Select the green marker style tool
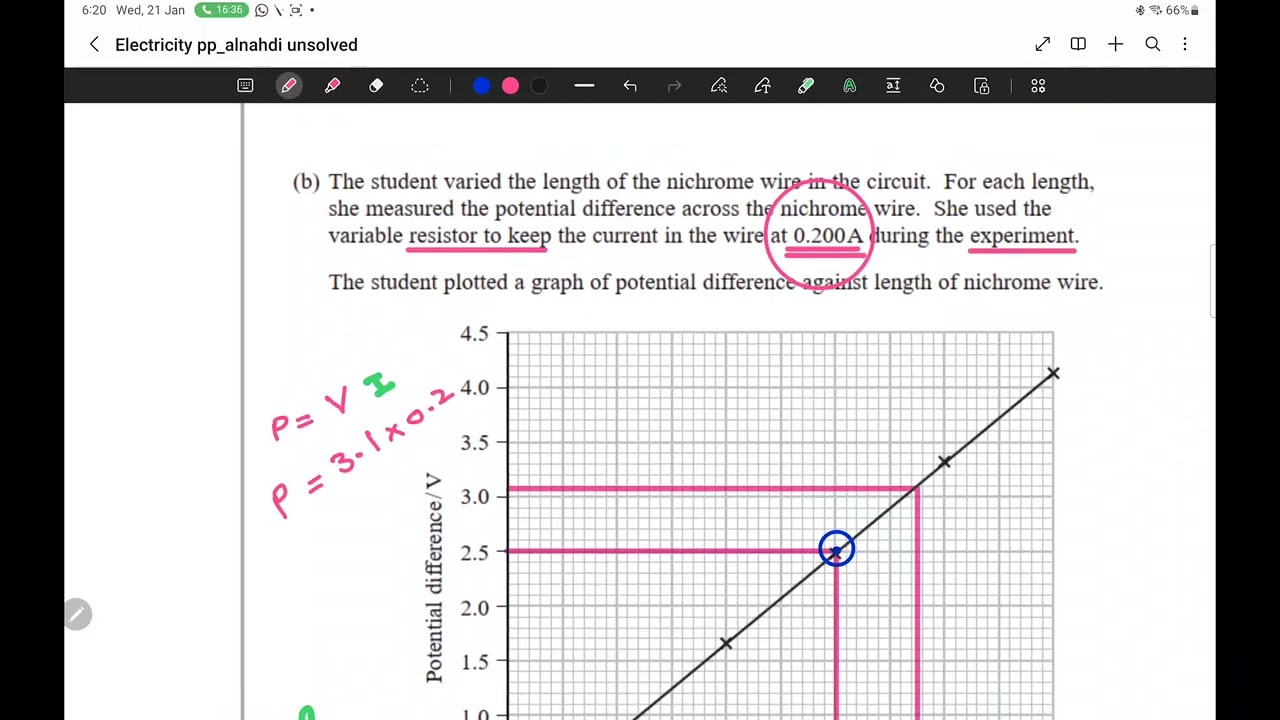The height and width of the screenshot is (720, 1280). coord(806,86)
